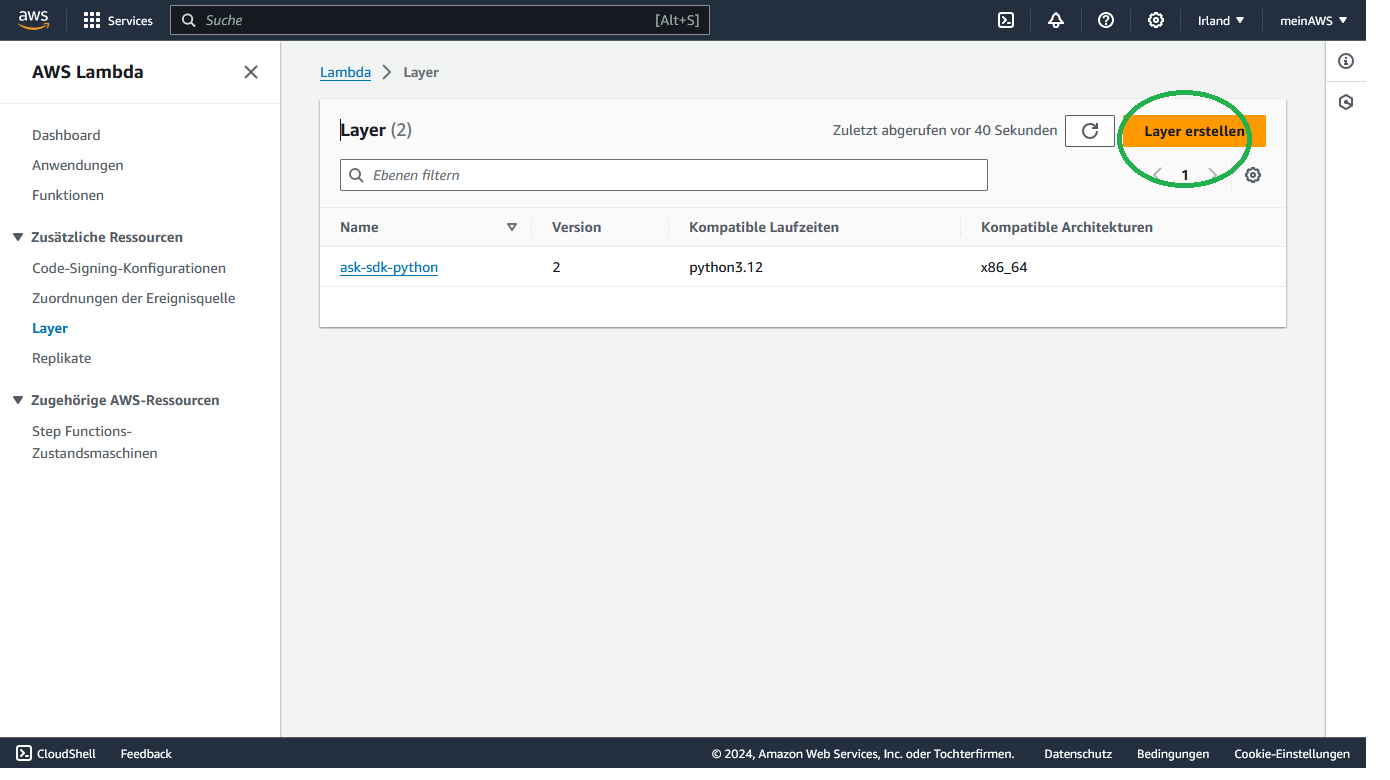Click the Layer erstellen button

(1194, 131)
